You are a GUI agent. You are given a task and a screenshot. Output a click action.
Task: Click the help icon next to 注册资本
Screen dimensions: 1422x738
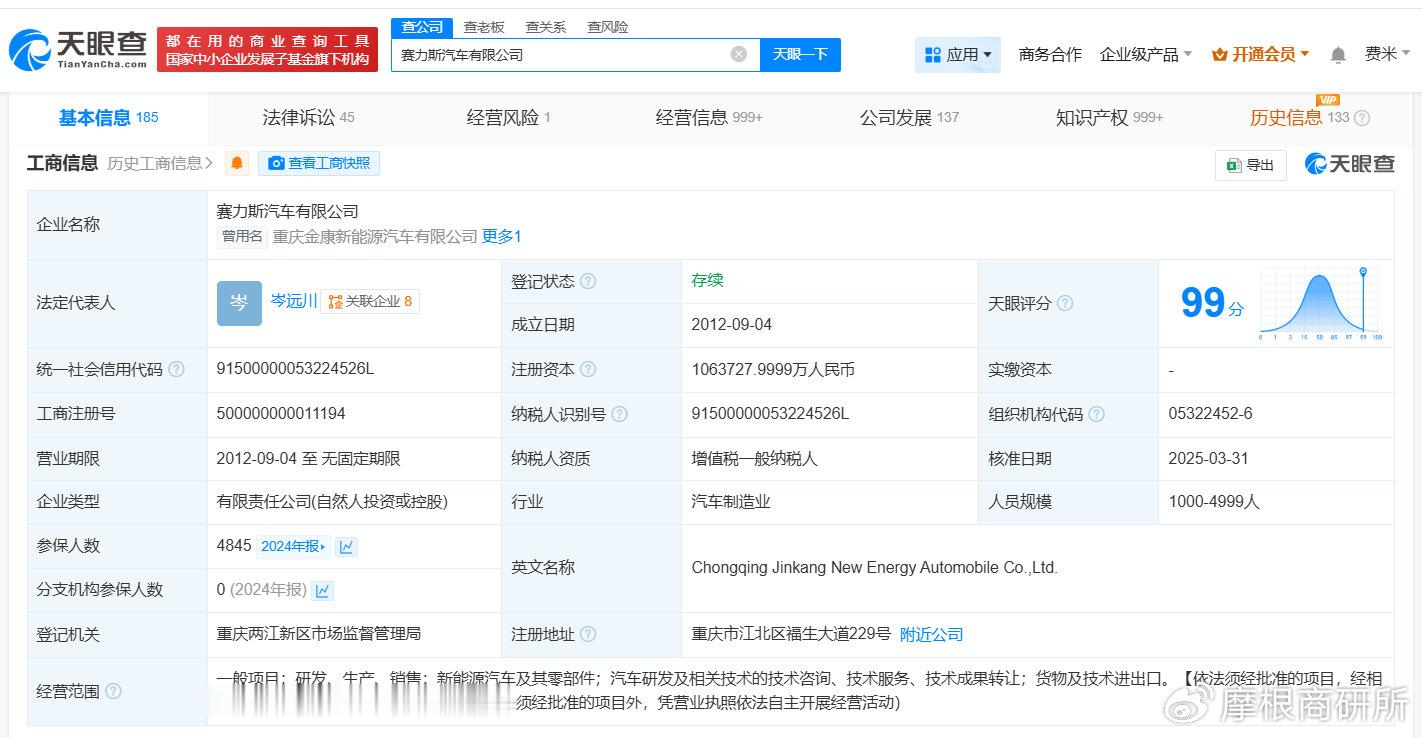coord(588,369)
